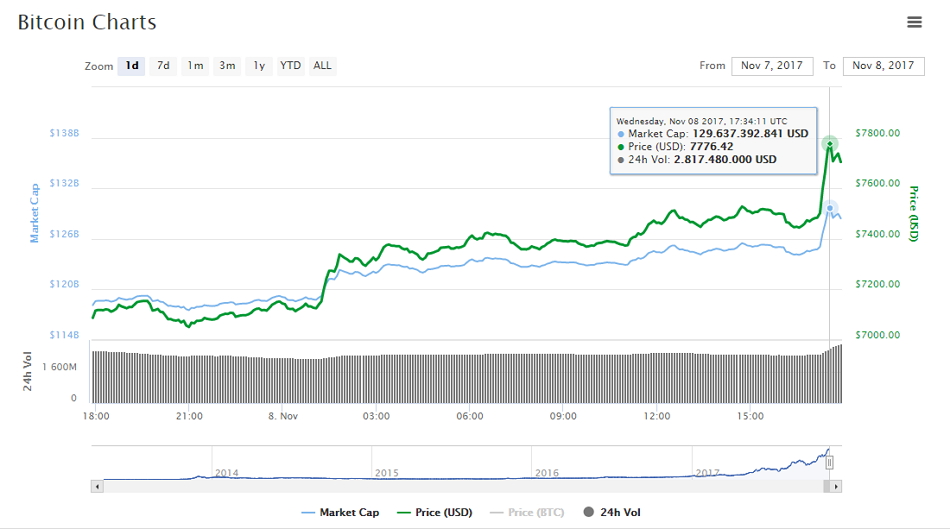Select the 7d zoom range
Image resolution: width=950 pixels, height=529 pixels.
(164, 65)
